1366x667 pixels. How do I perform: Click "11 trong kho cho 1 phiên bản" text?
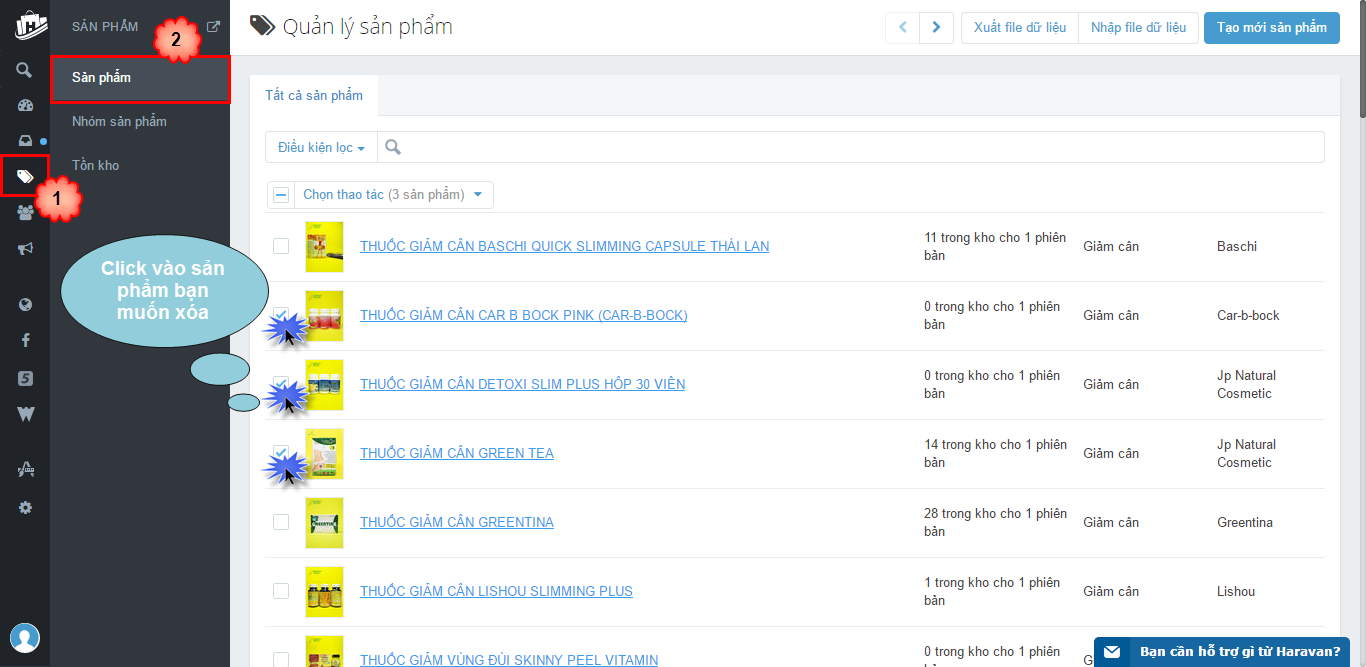995,246
